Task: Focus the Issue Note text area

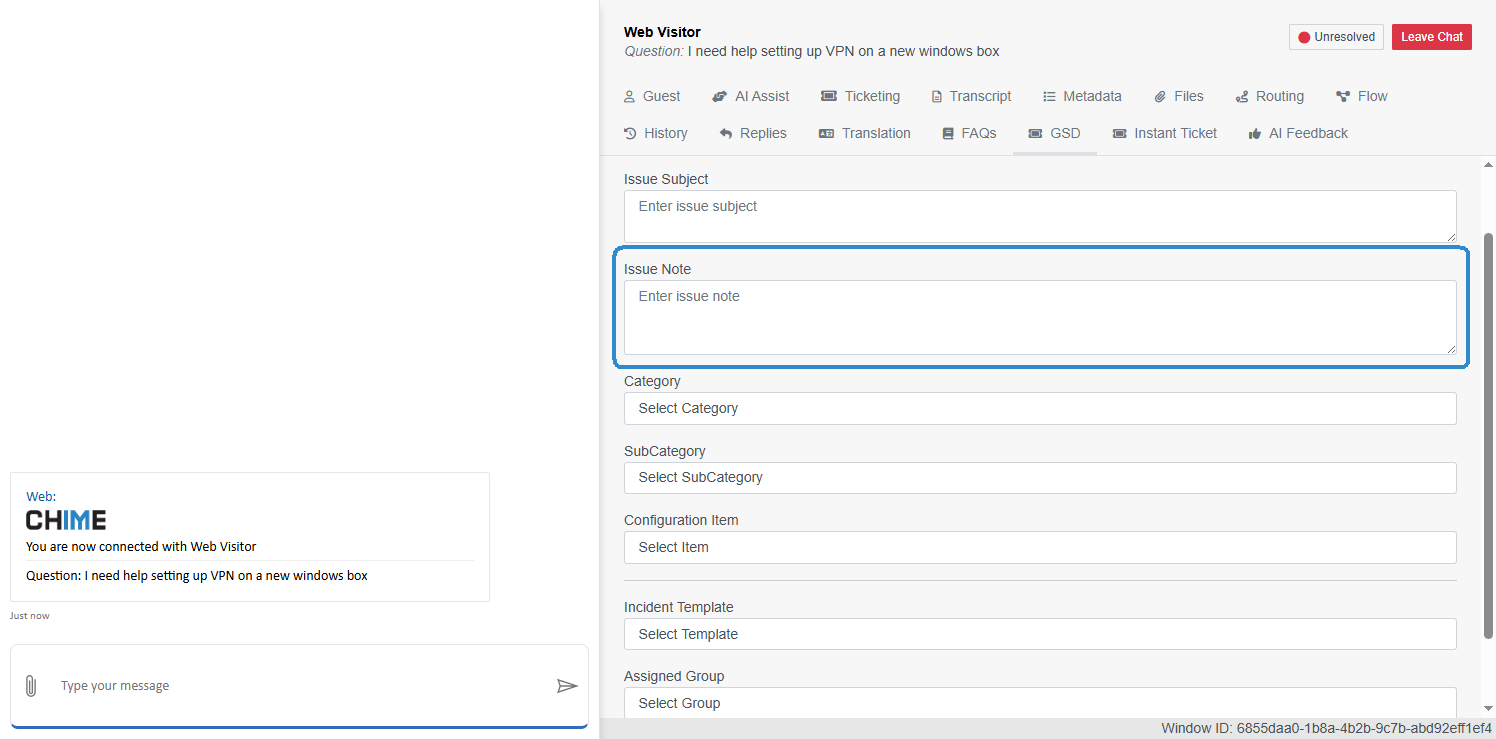Action: [1040, 317]
